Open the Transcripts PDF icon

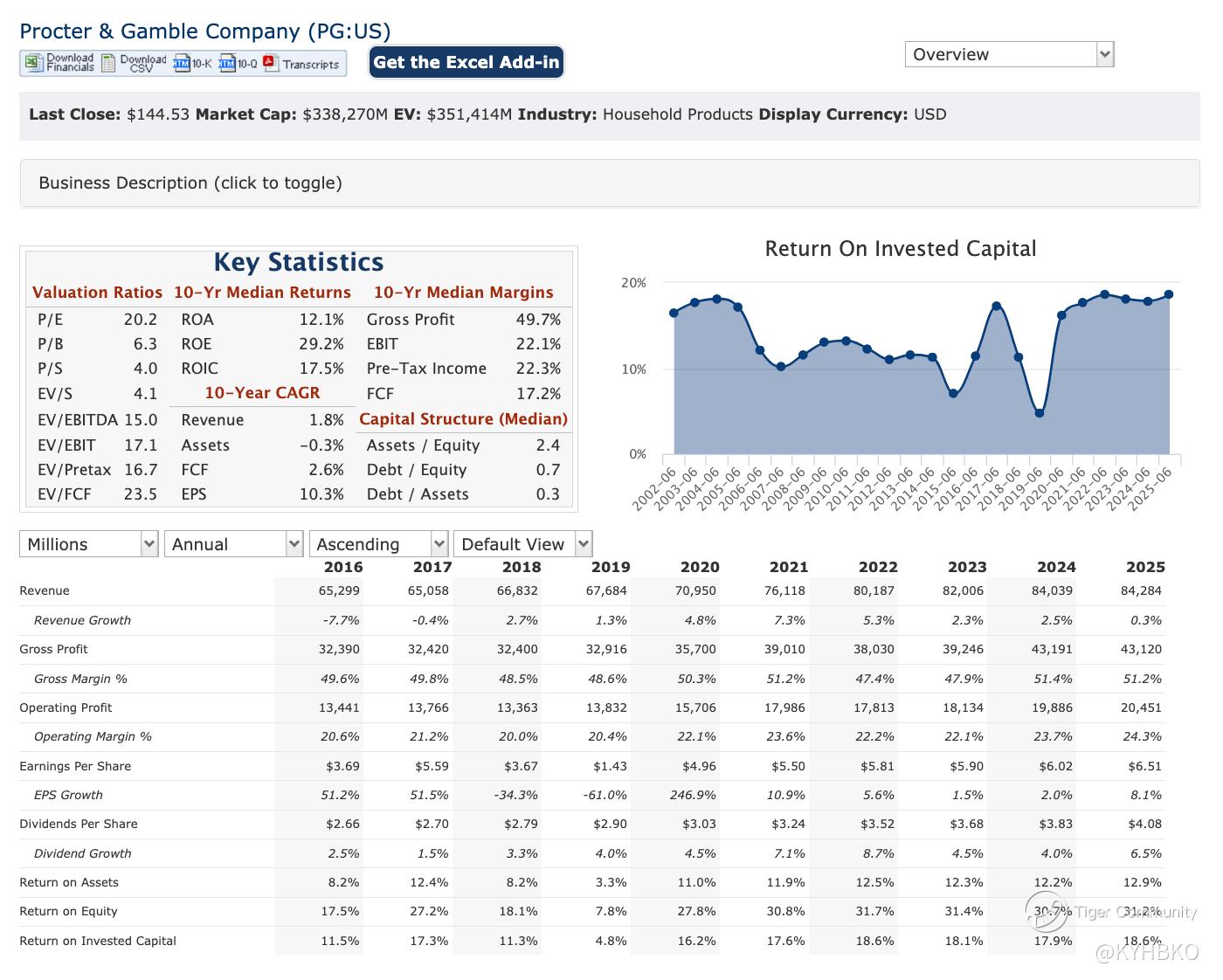click(270, 63)
